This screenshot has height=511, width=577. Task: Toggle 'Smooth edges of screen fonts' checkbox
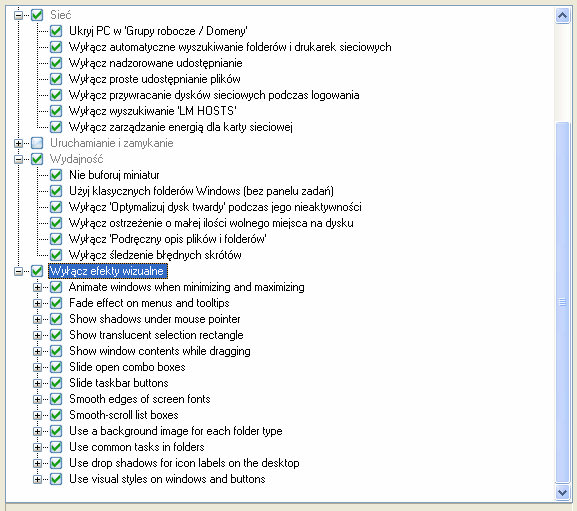click(56, 399)
